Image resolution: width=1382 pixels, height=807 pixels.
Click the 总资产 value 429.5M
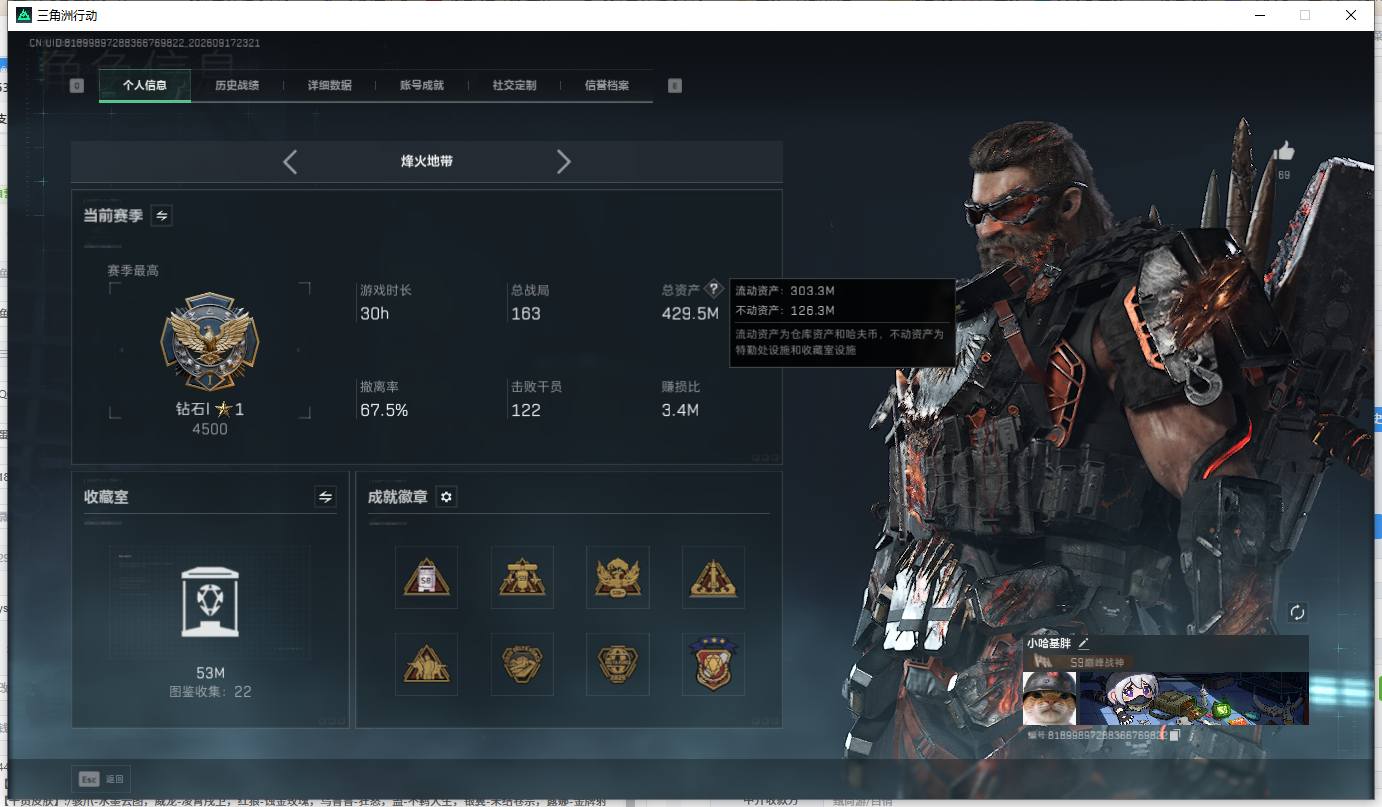coord(690,313)
